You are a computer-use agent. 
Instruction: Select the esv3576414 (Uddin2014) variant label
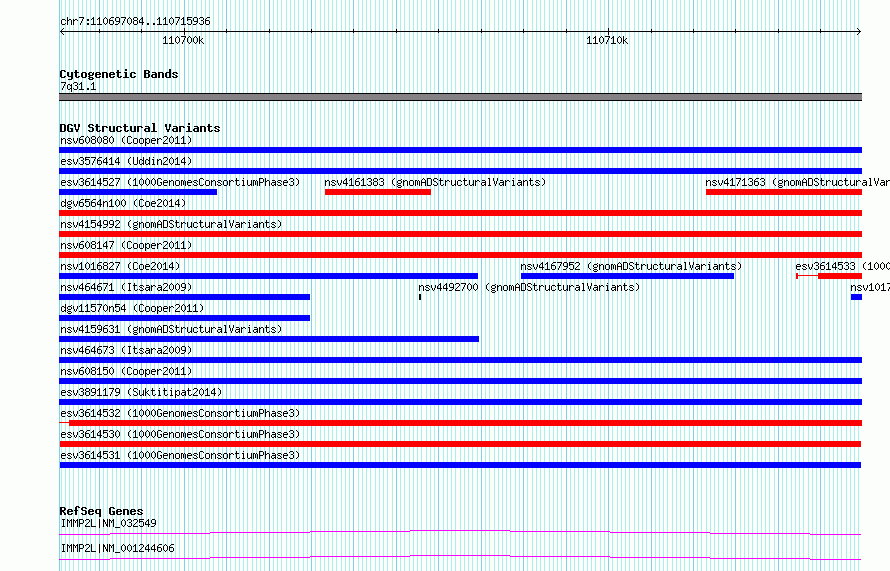tap(126, 161)
